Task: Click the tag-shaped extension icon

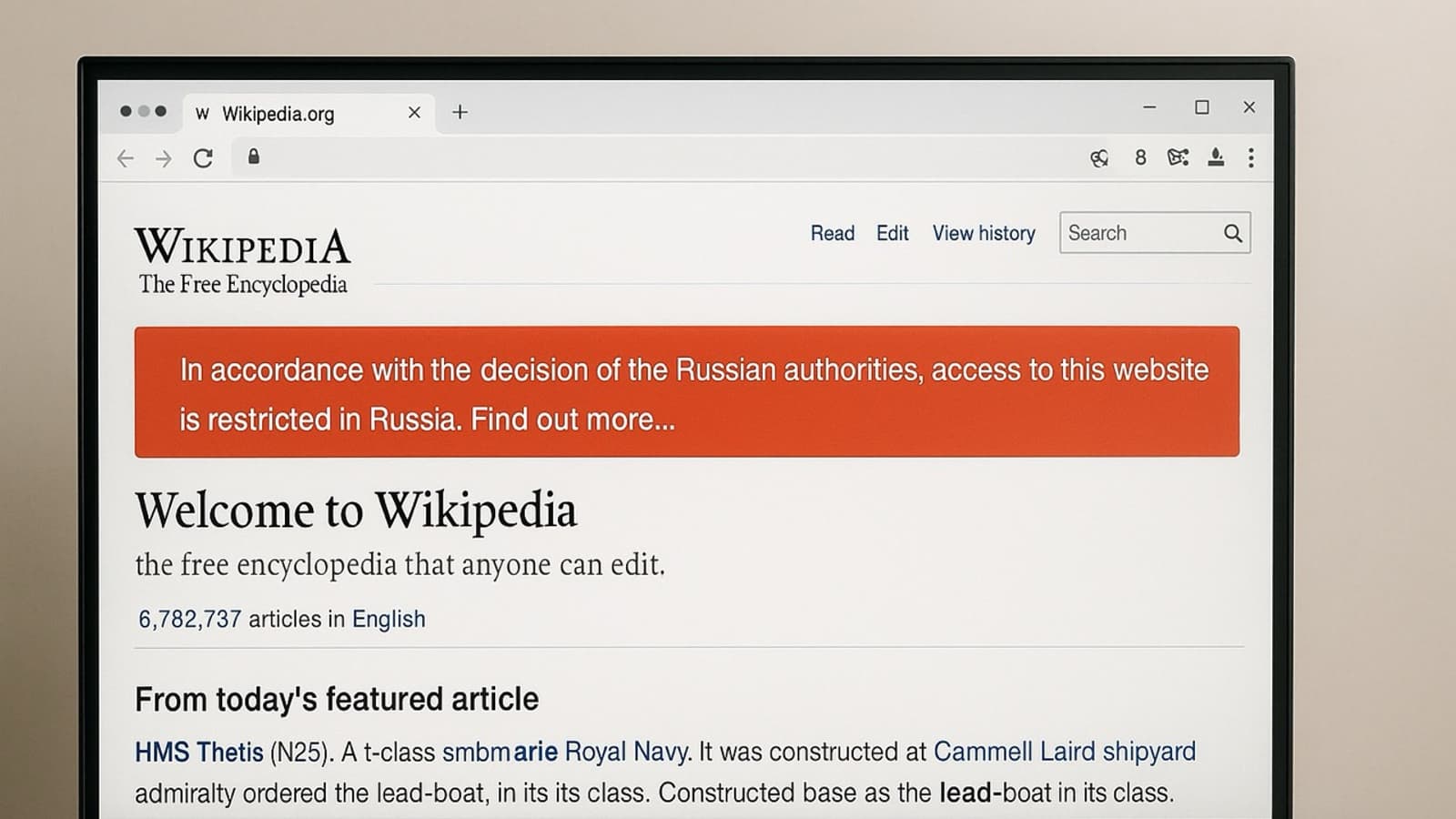Action: 1178,157
